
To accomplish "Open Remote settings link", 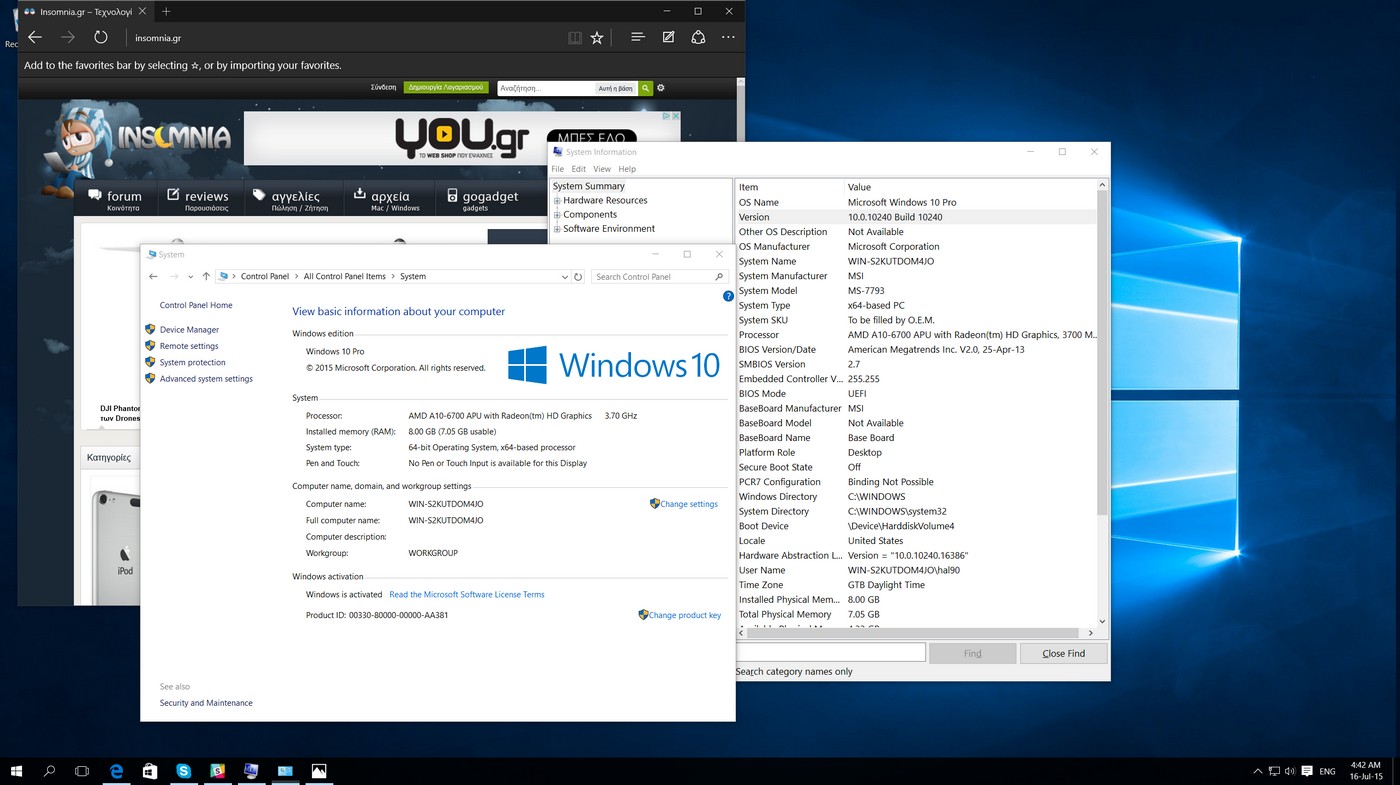I will (x=189, y=346).
